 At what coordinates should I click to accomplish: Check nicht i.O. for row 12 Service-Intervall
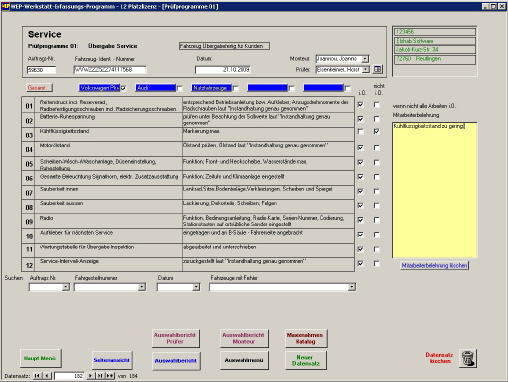(x=376, y=263)
